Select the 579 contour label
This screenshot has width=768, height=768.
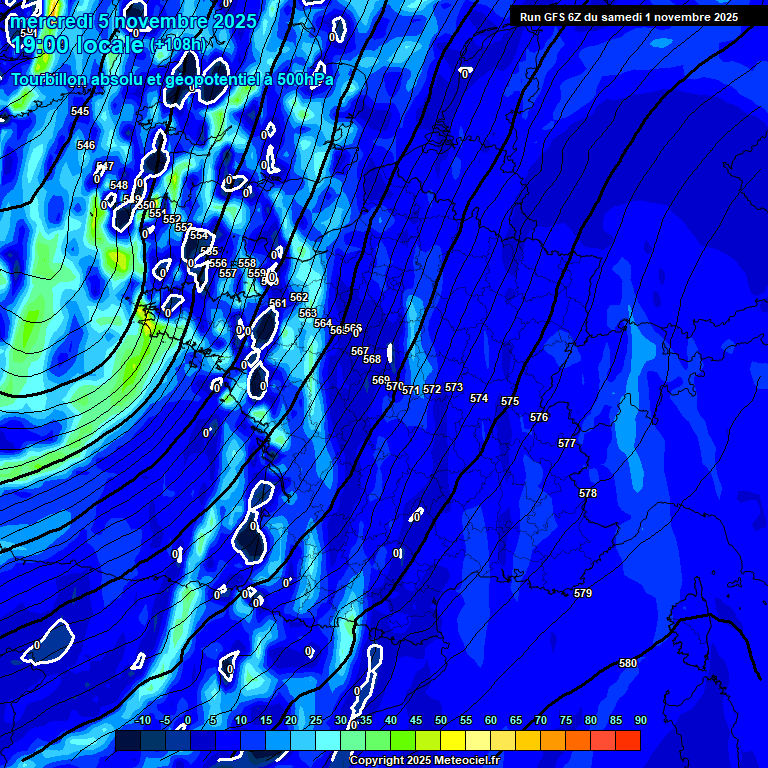(583, 593)
